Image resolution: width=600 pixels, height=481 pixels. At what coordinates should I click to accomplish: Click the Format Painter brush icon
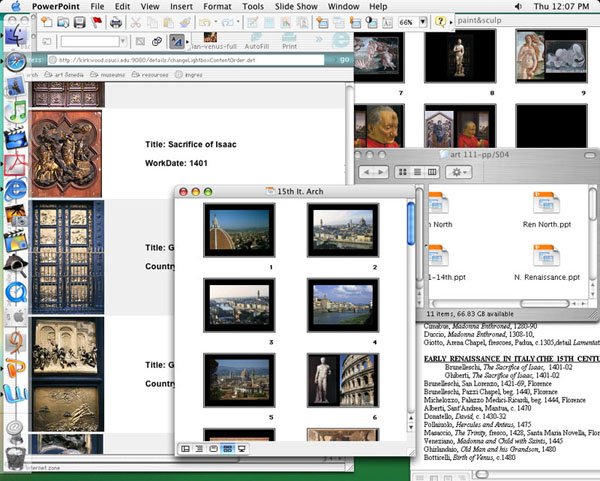(x=185, y=22)
